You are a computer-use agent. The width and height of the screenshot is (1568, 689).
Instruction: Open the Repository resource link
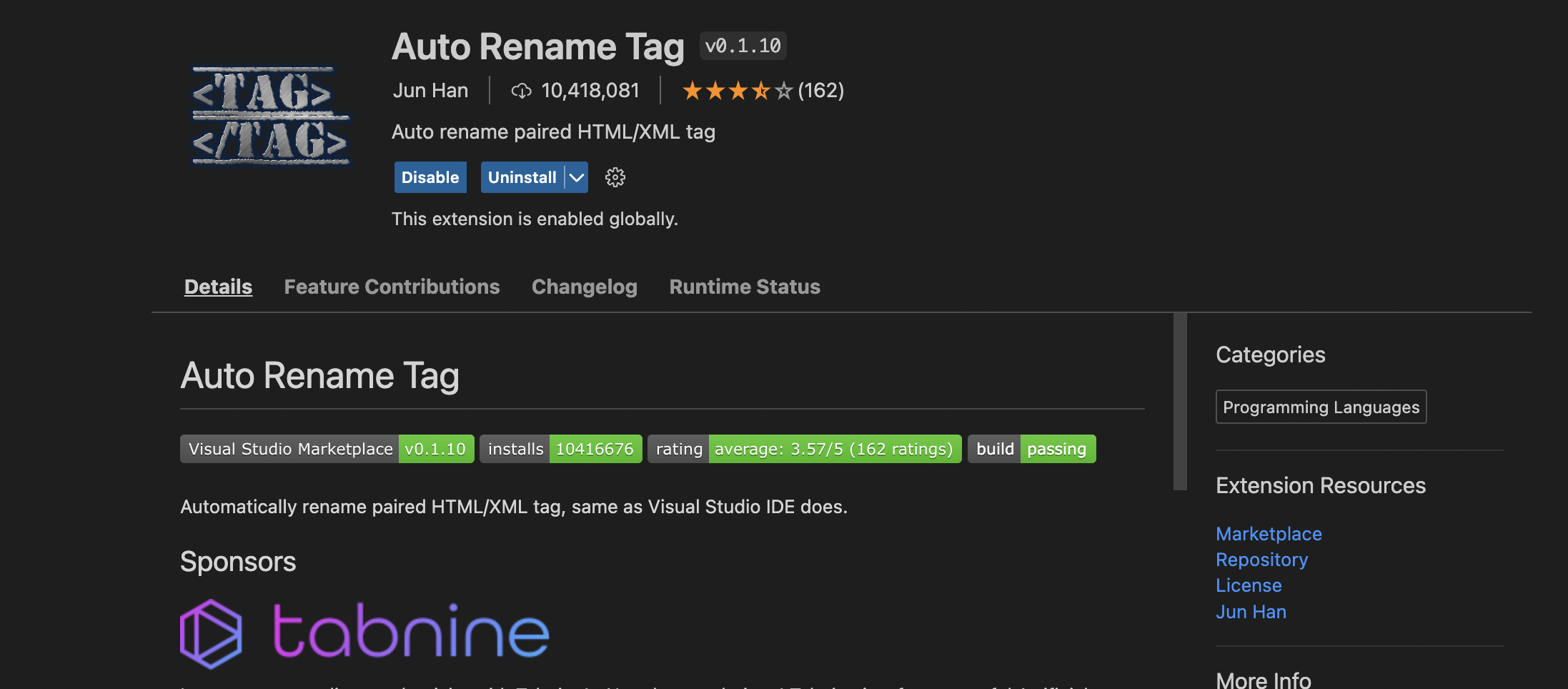(x=1261, y=560)
